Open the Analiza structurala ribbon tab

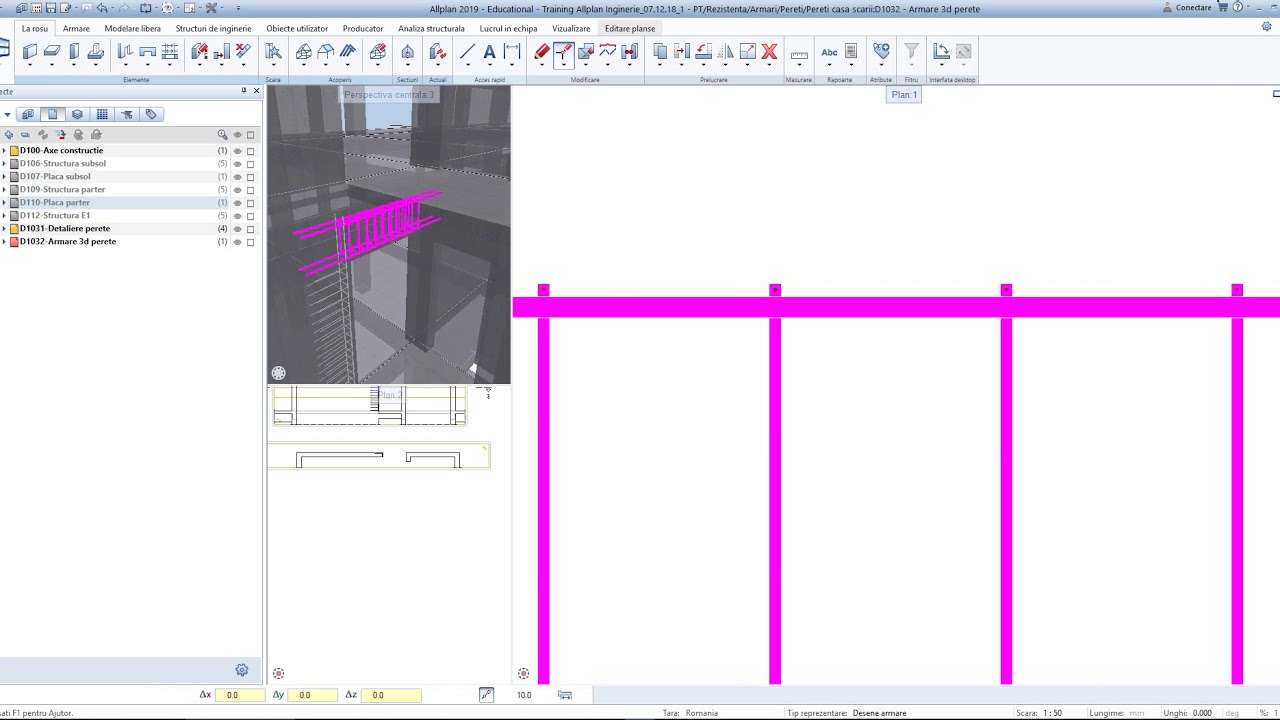click(x=431, y=28)
